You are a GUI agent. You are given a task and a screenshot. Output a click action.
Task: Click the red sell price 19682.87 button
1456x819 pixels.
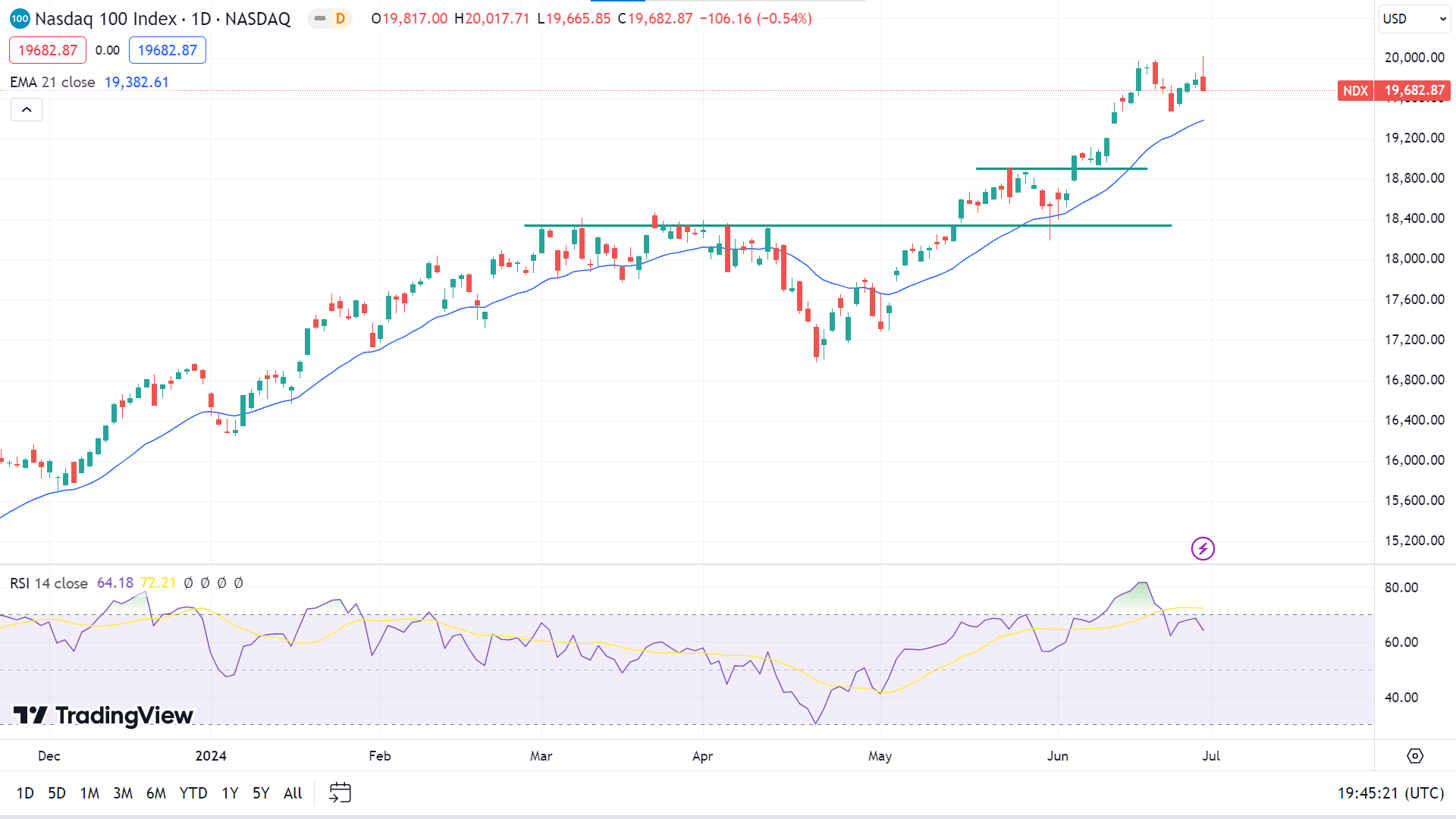48,50
